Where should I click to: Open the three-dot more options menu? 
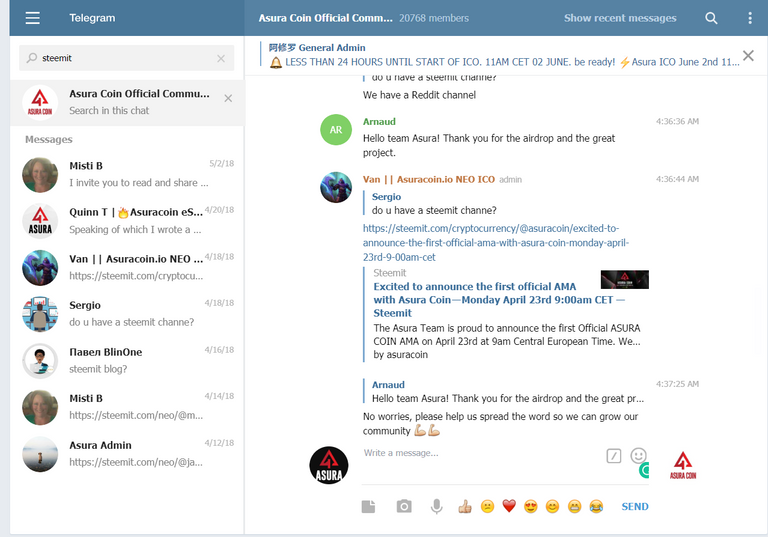[x=750, y=18]
